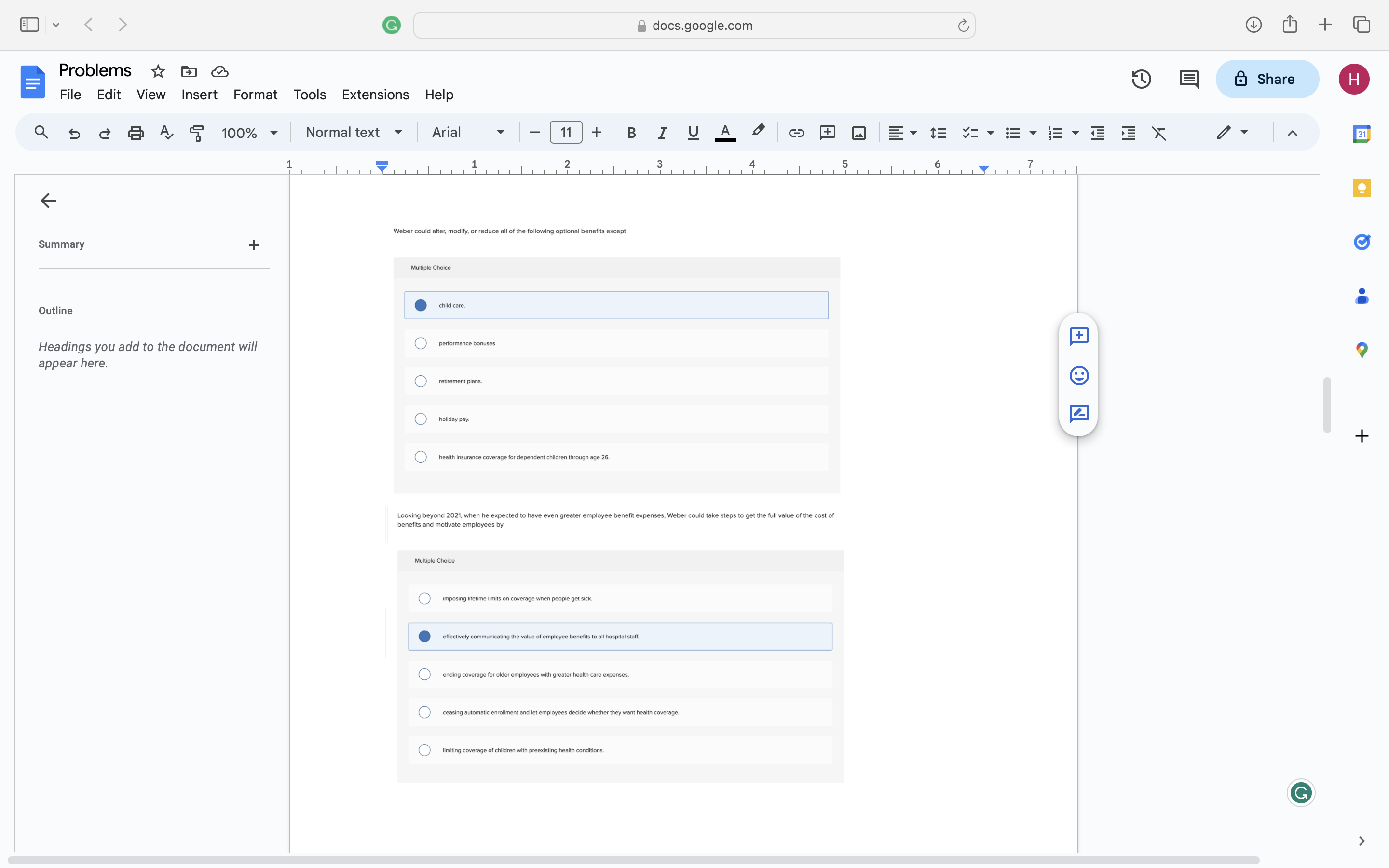
Task: Toggle bold formatting
Action: click(631, 133)
